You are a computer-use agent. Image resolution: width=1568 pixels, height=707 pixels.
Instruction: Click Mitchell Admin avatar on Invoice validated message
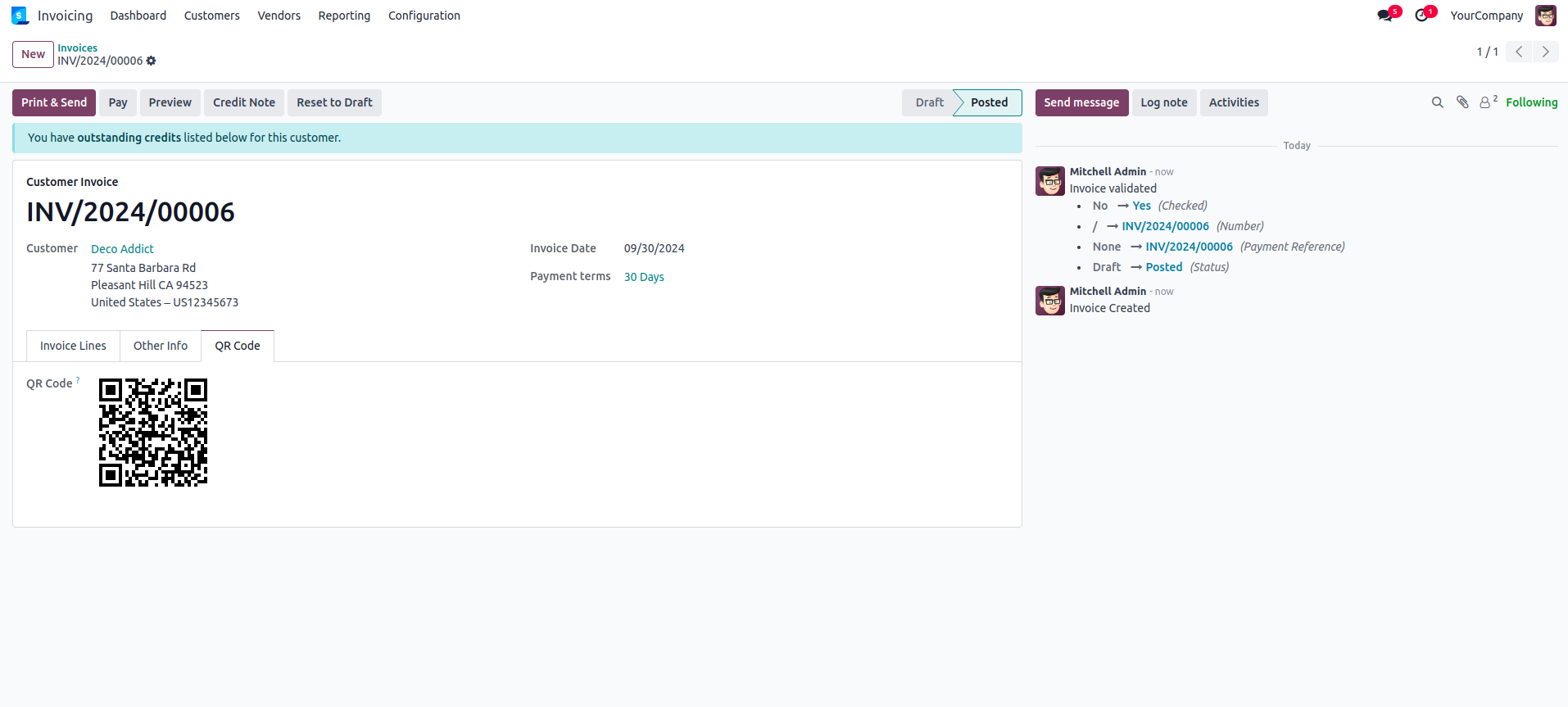[1050, 181]
